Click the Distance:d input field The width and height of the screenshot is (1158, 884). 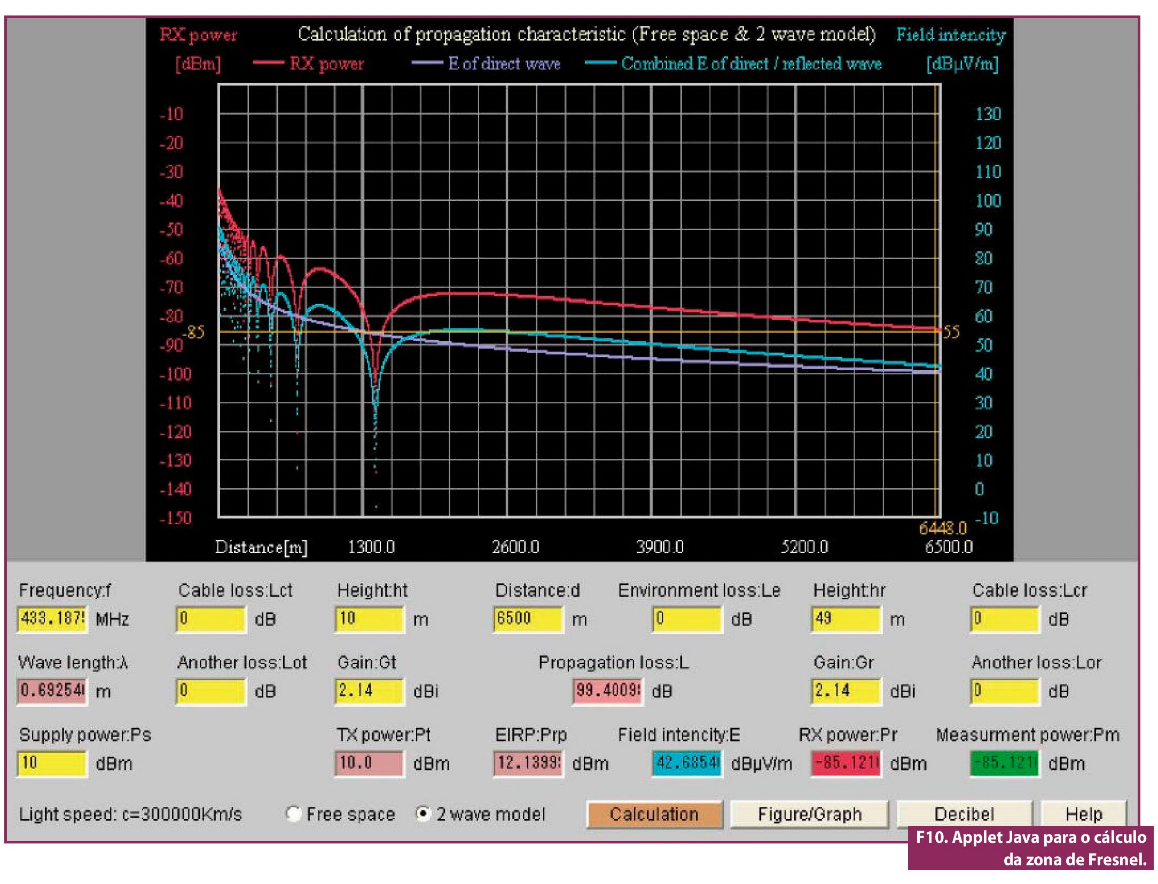pyautogui.click(x=528, y=619)
